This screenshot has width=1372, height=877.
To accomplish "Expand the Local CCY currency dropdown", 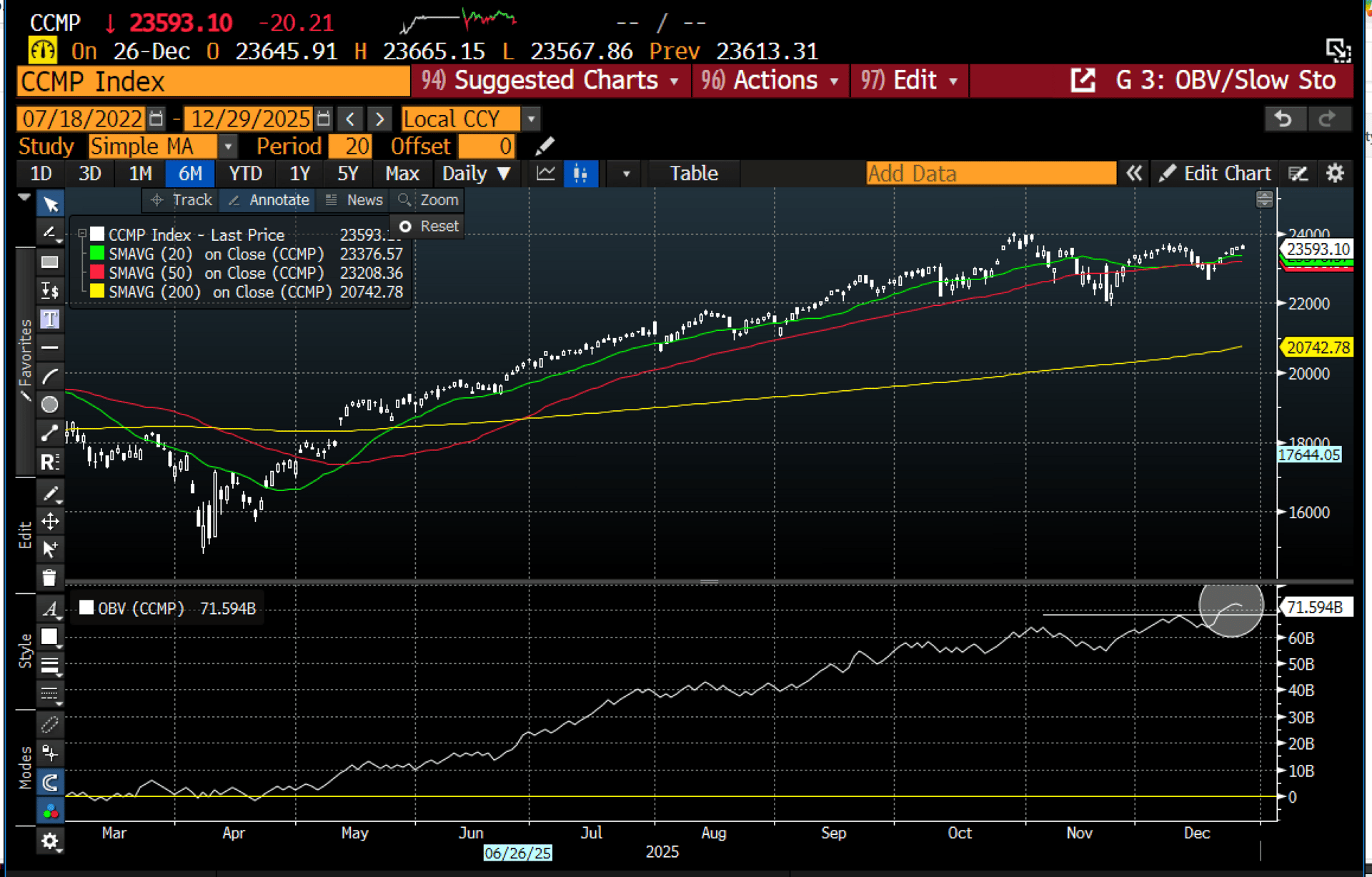I will [x=531, y=119].
